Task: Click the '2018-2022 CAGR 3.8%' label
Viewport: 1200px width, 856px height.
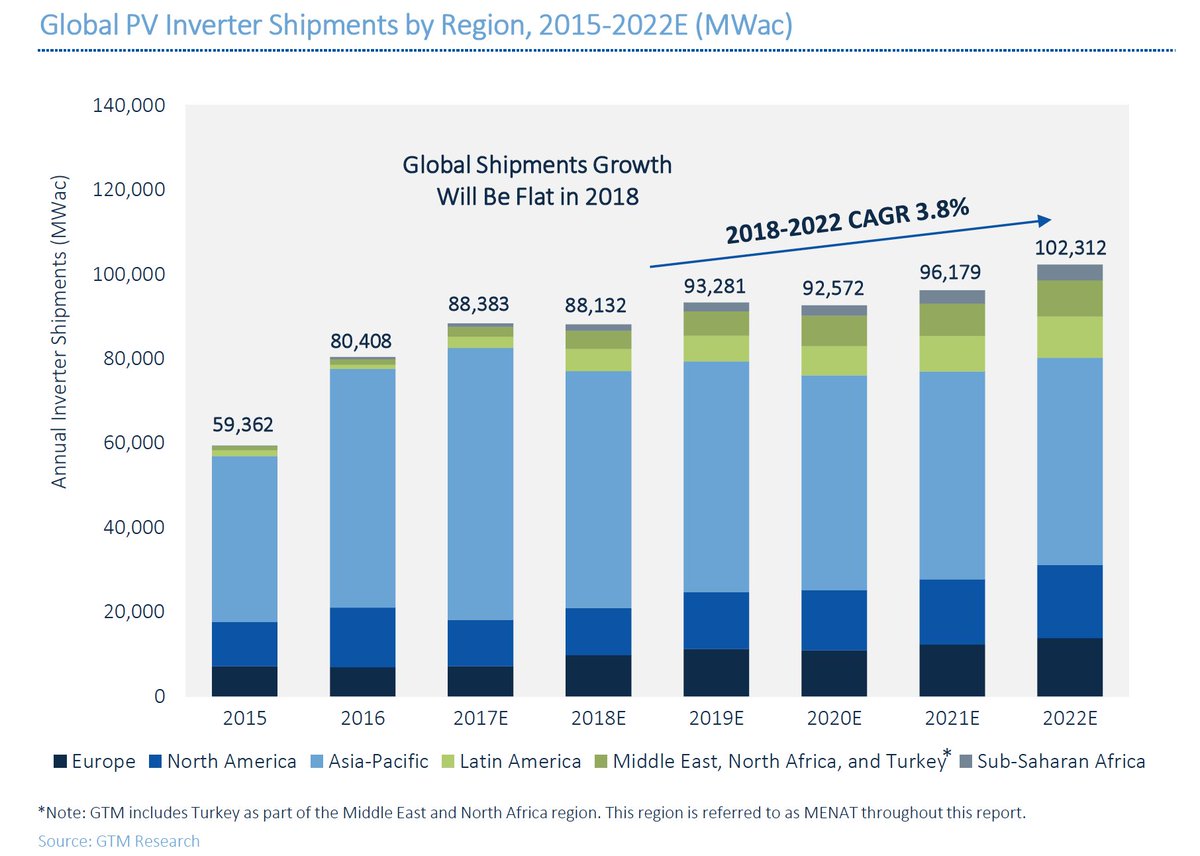Action: click(850, 220)
